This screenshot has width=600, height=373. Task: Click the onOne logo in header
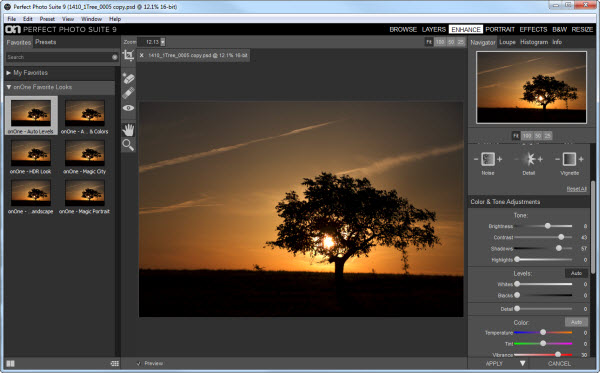(x=13, y=29)
